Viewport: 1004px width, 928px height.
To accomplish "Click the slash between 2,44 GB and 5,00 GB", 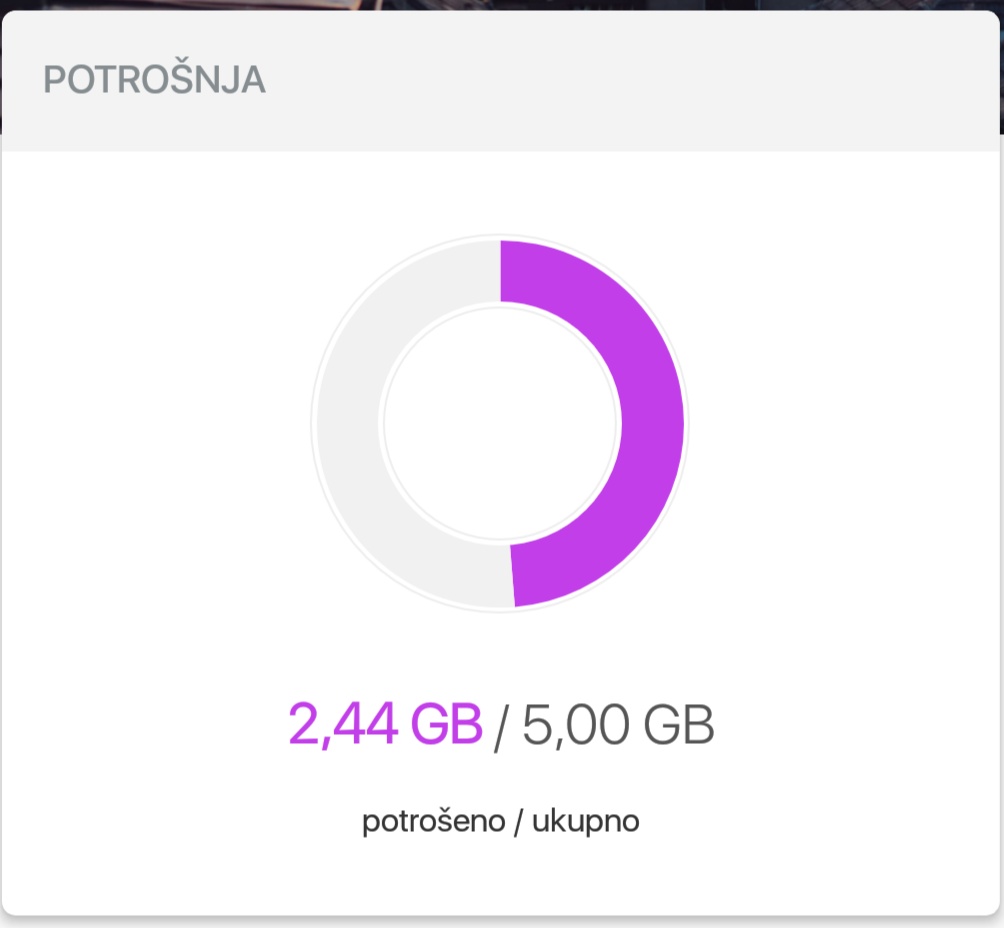I will pos(500,727).
